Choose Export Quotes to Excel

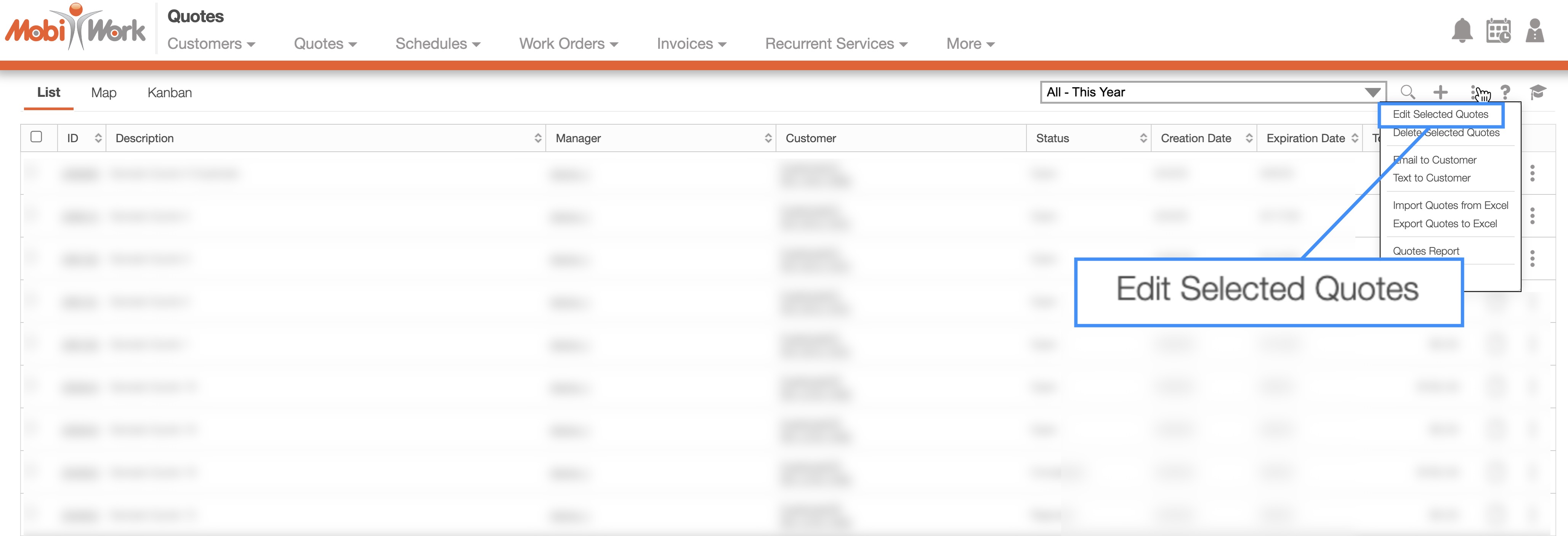pos(1445,223)
